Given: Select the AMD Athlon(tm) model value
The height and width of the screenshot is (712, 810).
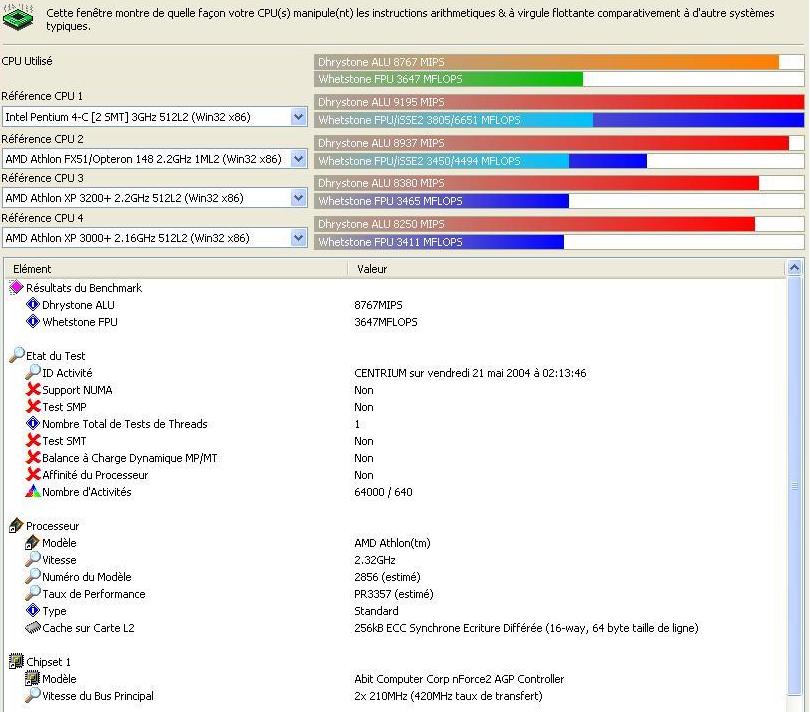Looking at the screenshot, I should pyautogui.click(x=392, y=543).
